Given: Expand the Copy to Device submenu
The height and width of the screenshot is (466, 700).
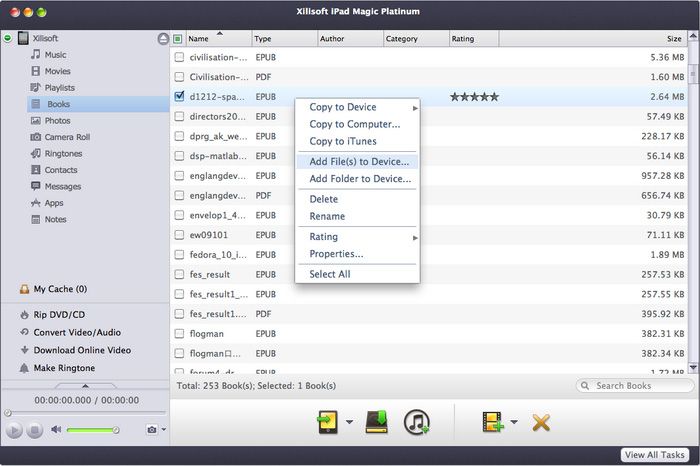Looking at the screenshot, I should point(358,107).
